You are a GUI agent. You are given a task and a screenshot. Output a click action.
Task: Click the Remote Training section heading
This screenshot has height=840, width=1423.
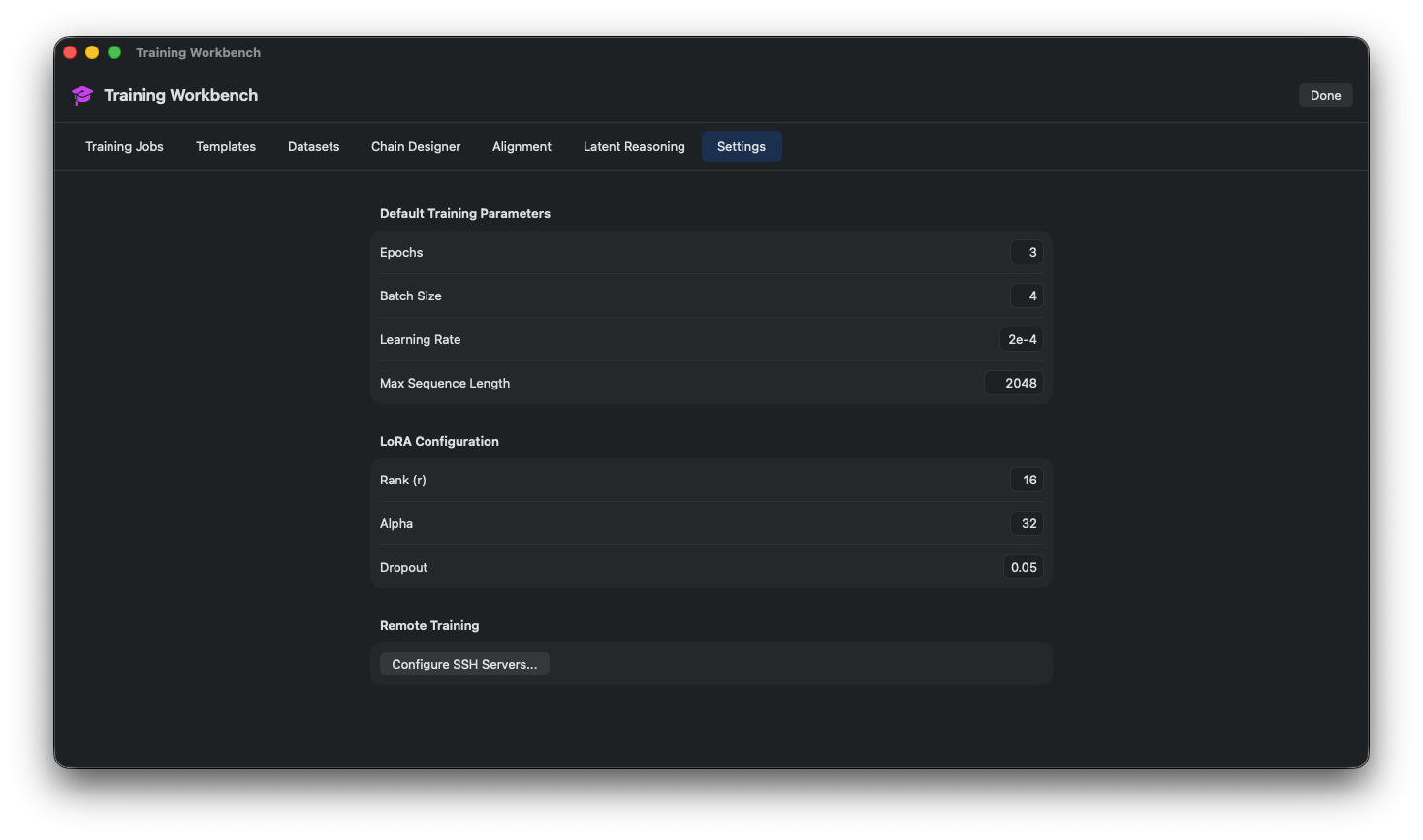[x=429, y=625]
